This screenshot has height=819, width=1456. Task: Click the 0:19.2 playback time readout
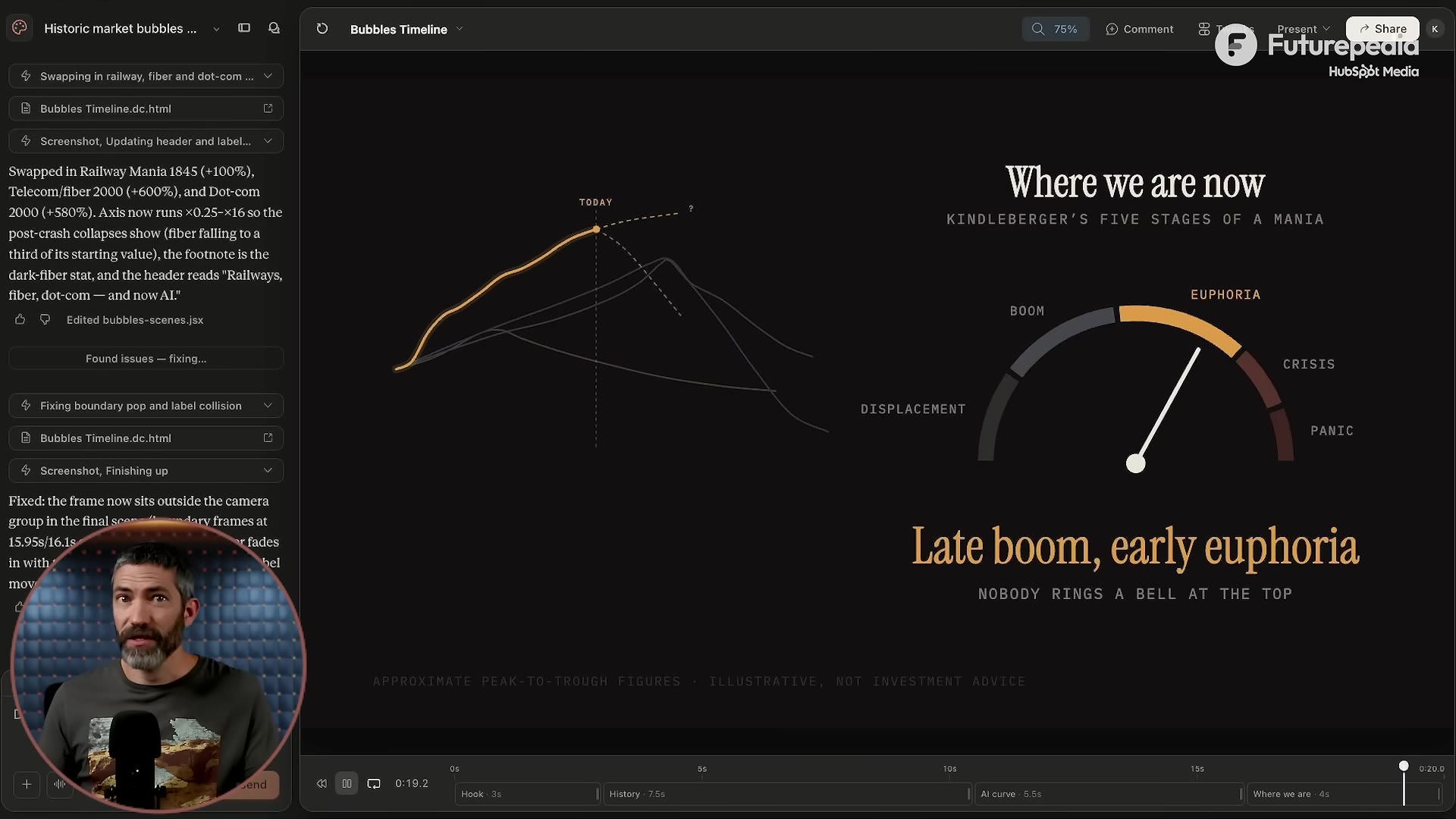pos(412,783)
